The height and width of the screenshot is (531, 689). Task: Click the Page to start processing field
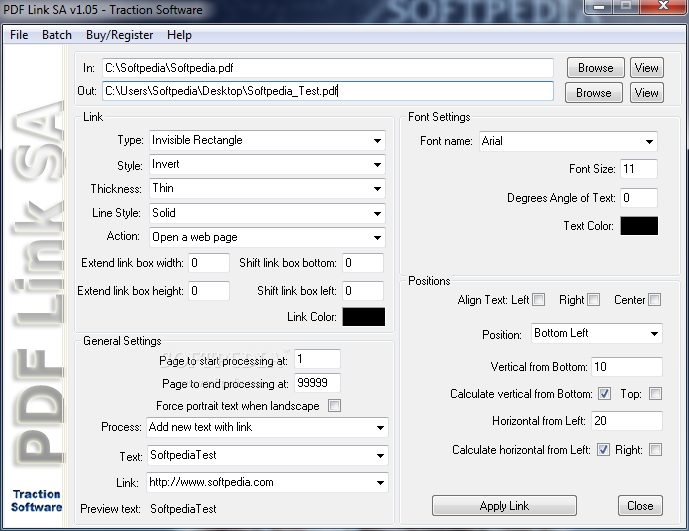[x=317, y=359]
